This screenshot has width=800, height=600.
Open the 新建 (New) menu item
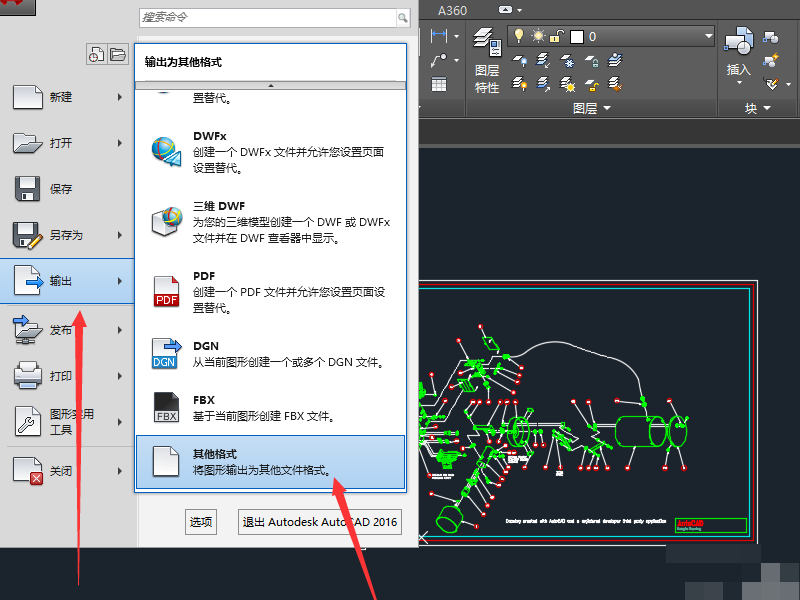tap(67, 97)
